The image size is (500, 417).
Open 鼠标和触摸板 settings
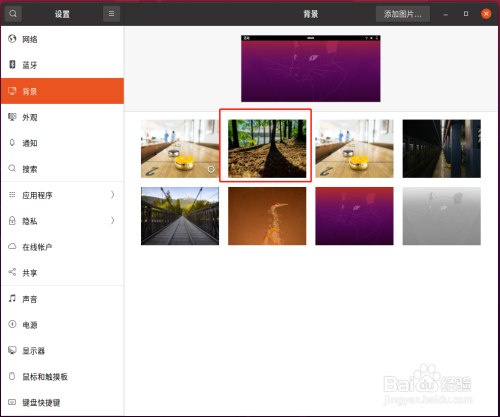(x=62, y=377)
